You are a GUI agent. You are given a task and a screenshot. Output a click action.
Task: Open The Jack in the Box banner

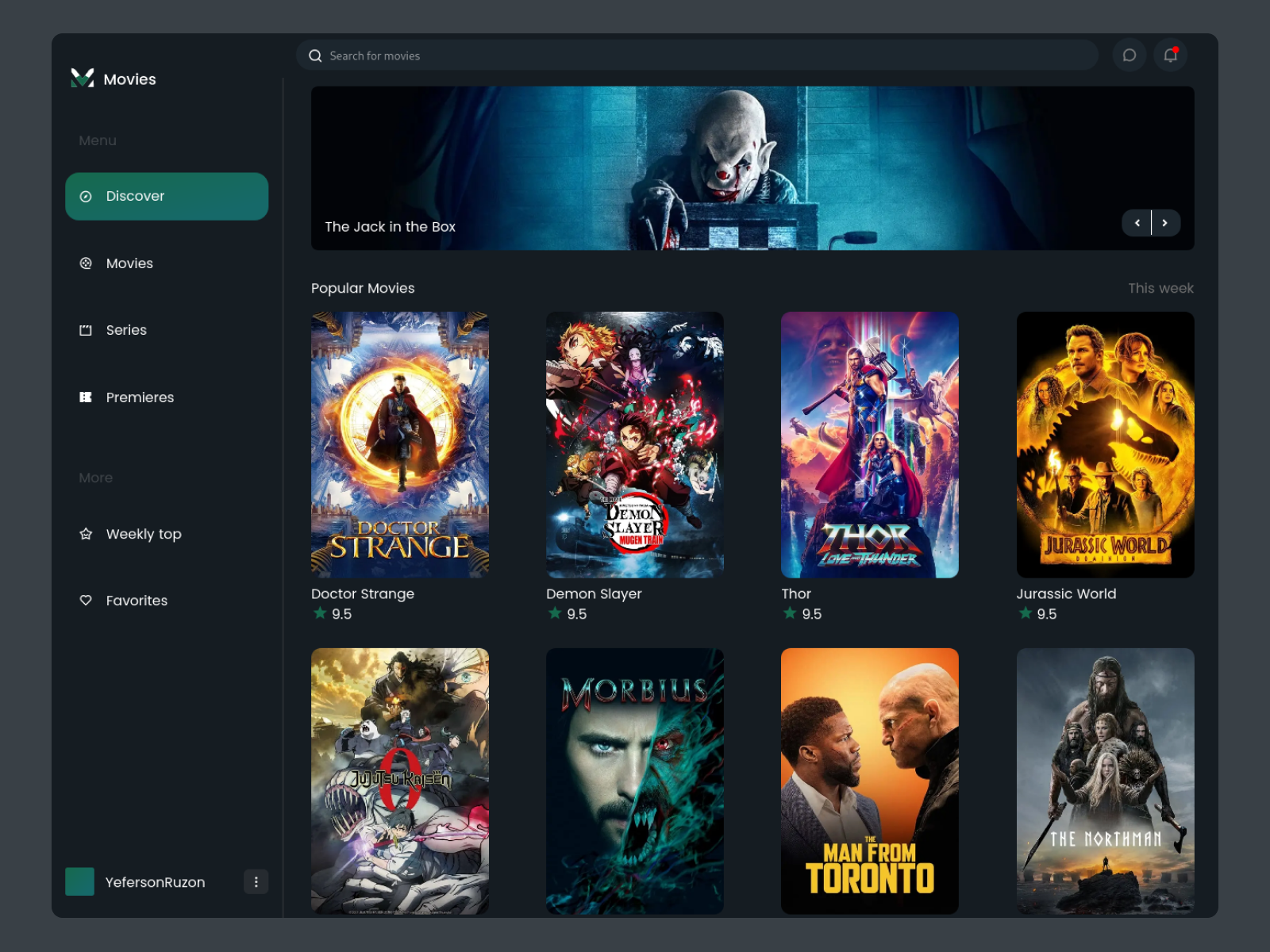pos(752,168)
